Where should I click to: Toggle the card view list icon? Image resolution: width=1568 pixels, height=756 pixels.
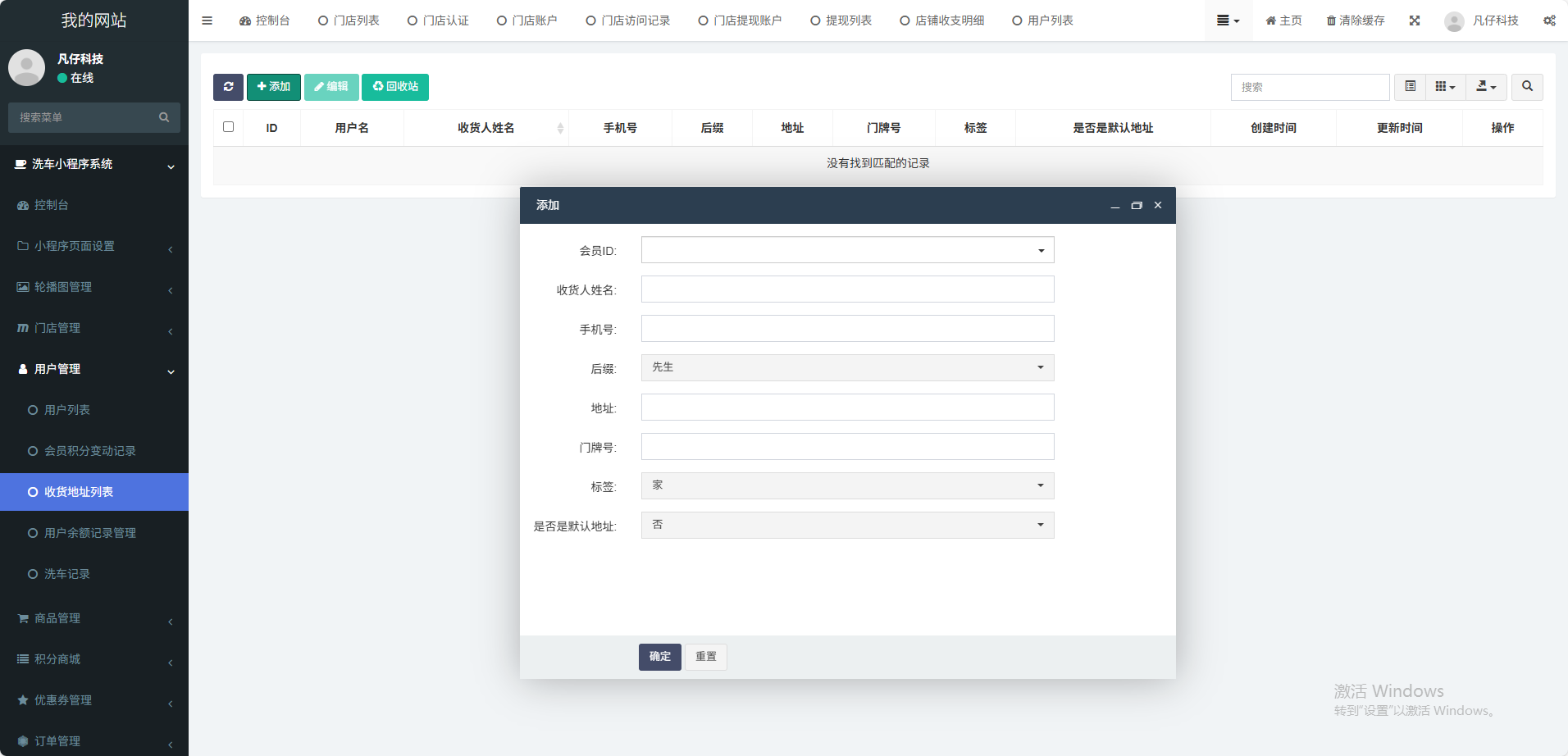point(1410,87)
